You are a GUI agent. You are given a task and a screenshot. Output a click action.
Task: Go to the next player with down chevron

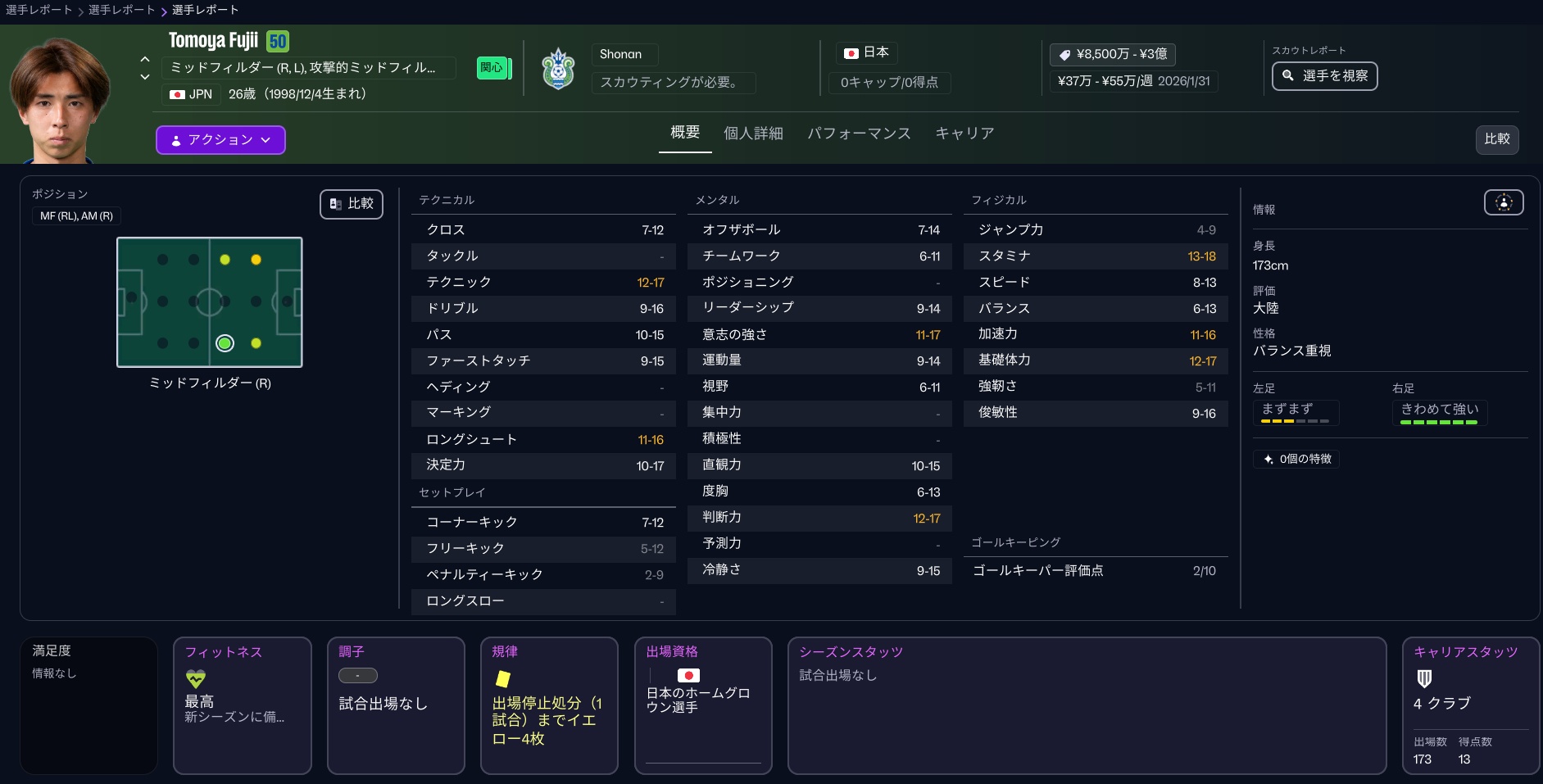pos(145,77)
